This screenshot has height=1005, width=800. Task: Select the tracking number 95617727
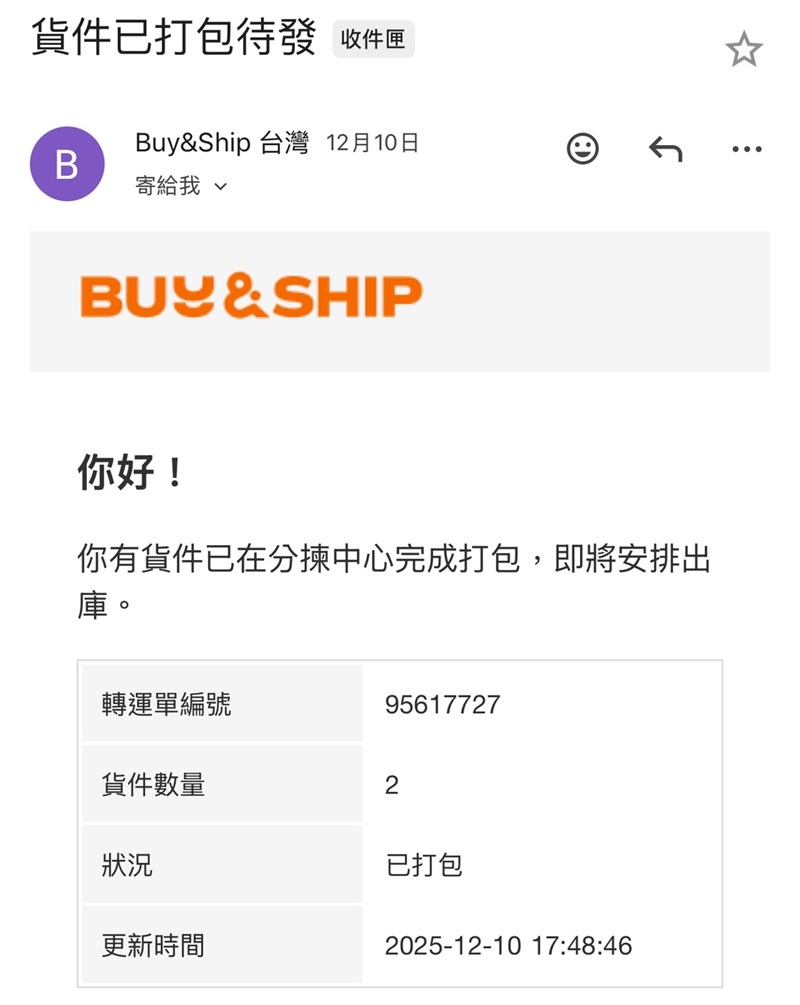pos(442,704)
